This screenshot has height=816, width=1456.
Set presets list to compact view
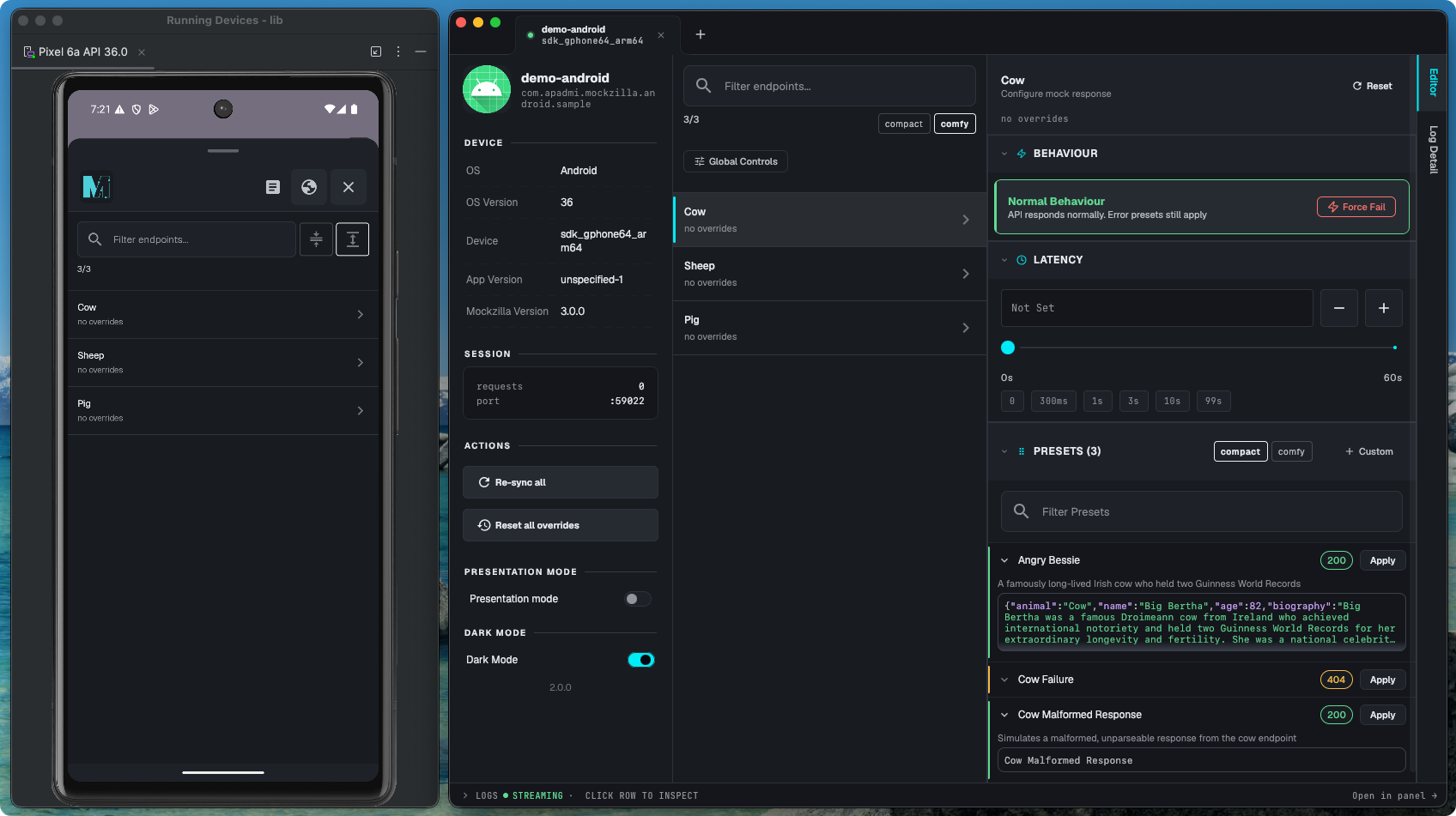coord(1241,451)
